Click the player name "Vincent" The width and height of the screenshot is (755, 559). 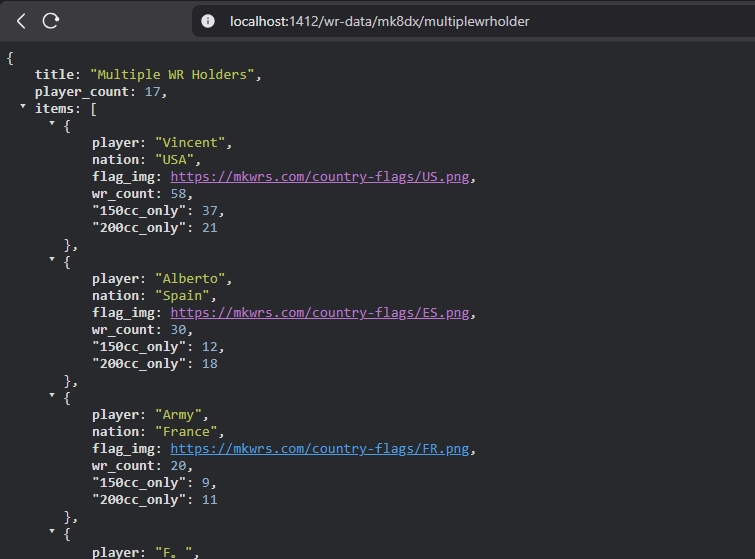(x=190, y=143)
